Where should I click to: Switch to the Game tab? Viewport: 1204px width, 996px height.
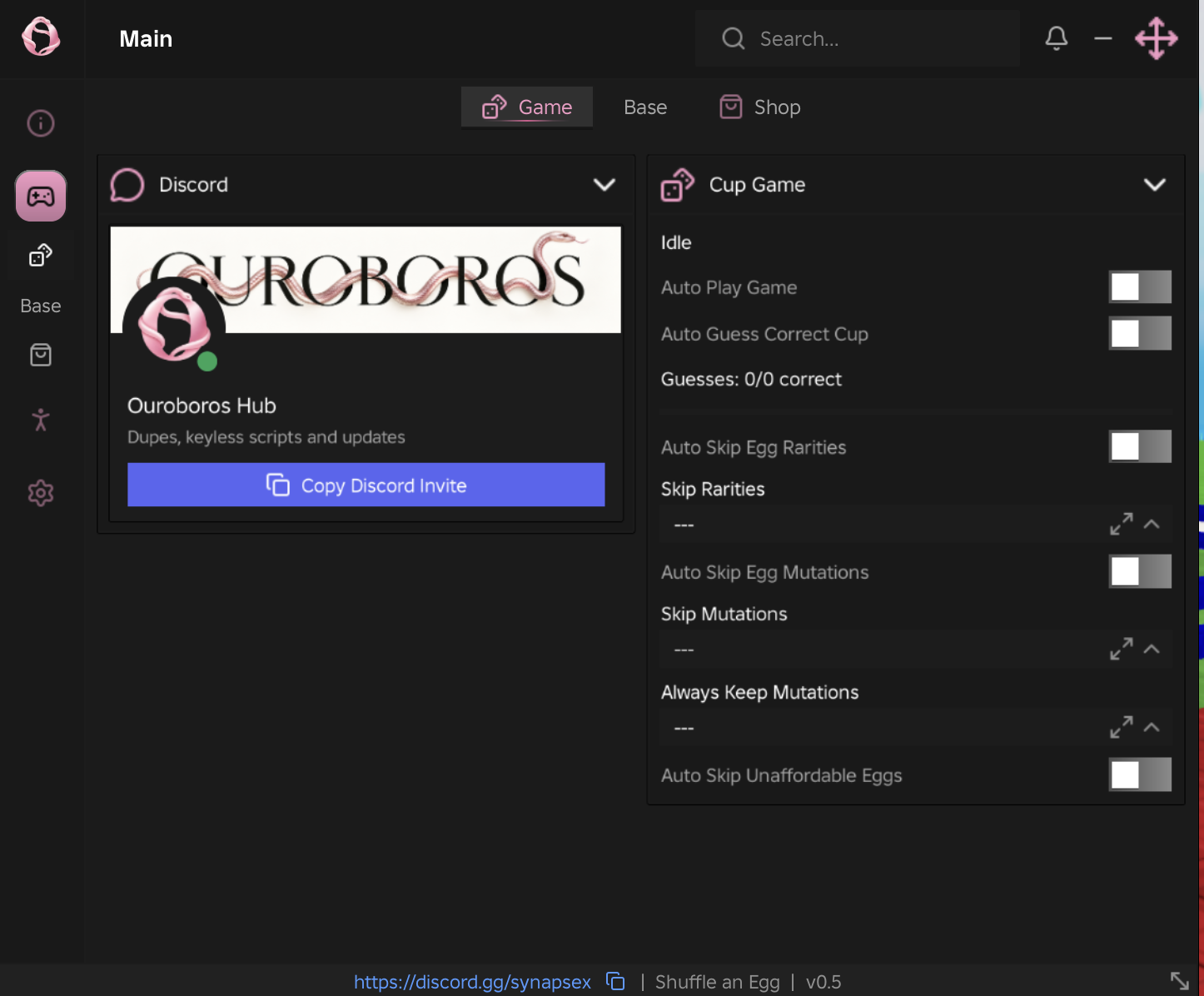click(x=527, y=107)
